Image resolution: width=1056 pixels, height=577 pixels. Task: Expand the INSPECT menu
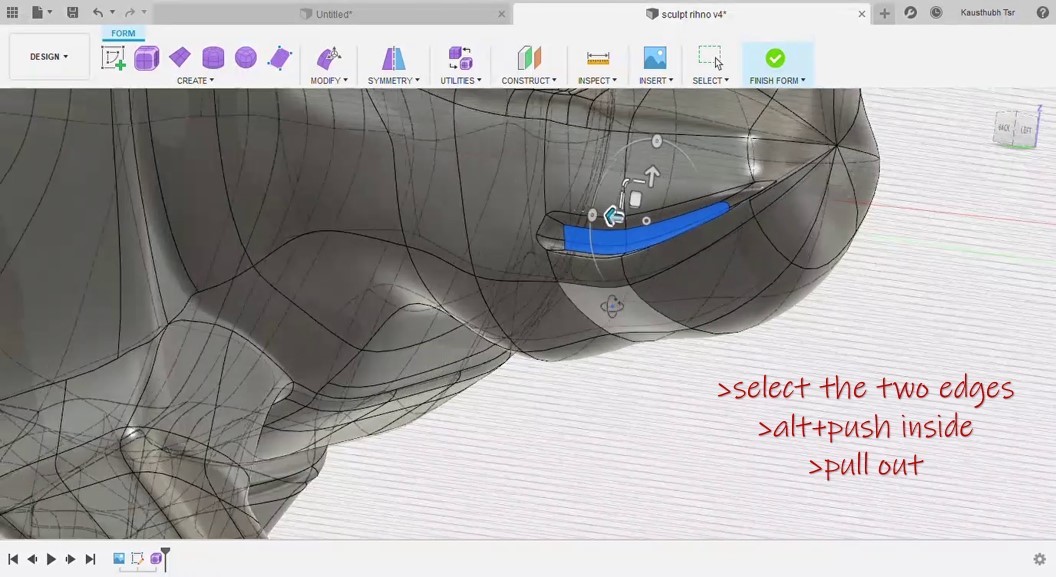(597, 81)
